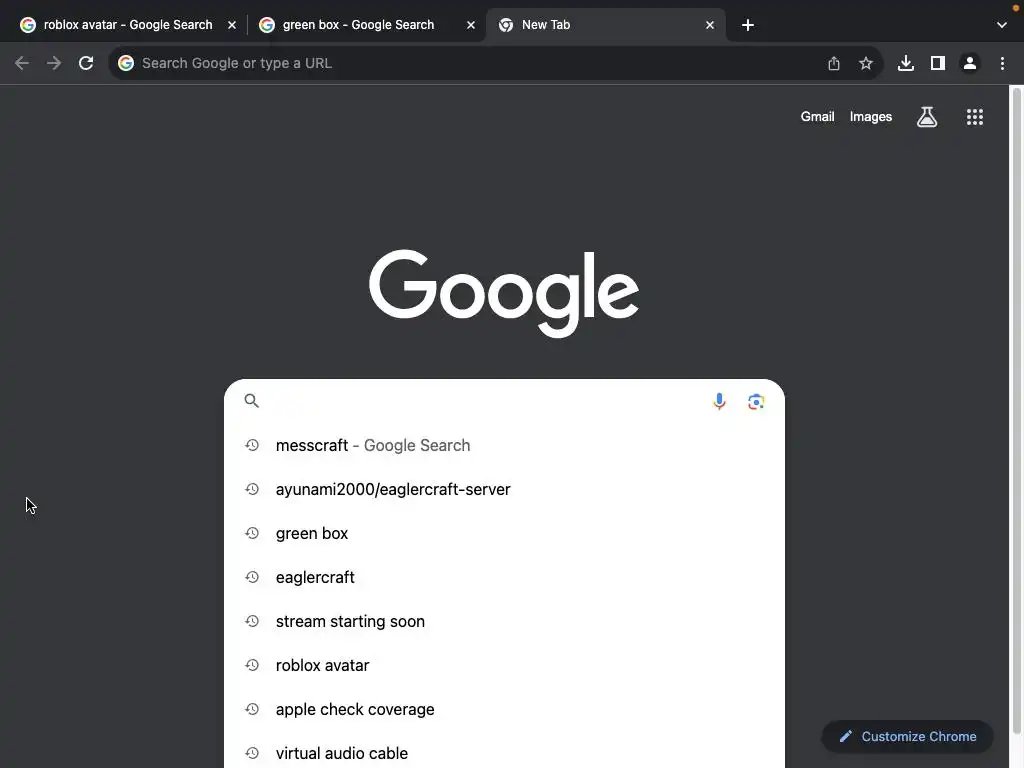Screen dimensions: 1024x768
Task: Open Chrome three-dot menu
Action: click(x=1002, y=63)
